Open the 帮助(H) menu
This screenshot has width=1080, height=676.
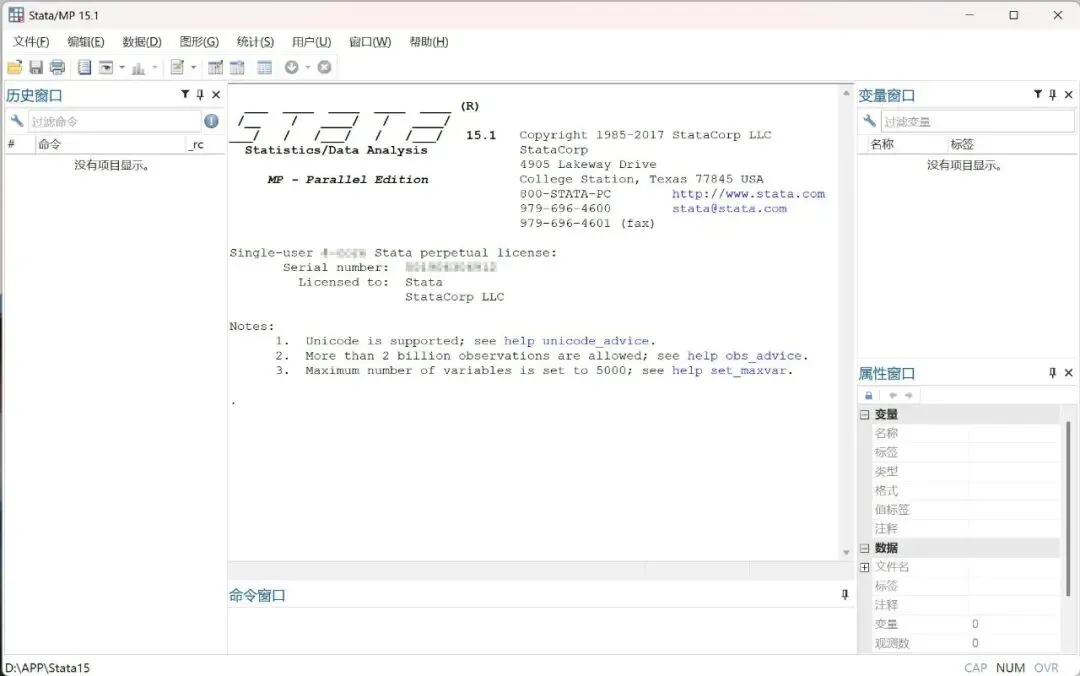click(x=428, y=42)
